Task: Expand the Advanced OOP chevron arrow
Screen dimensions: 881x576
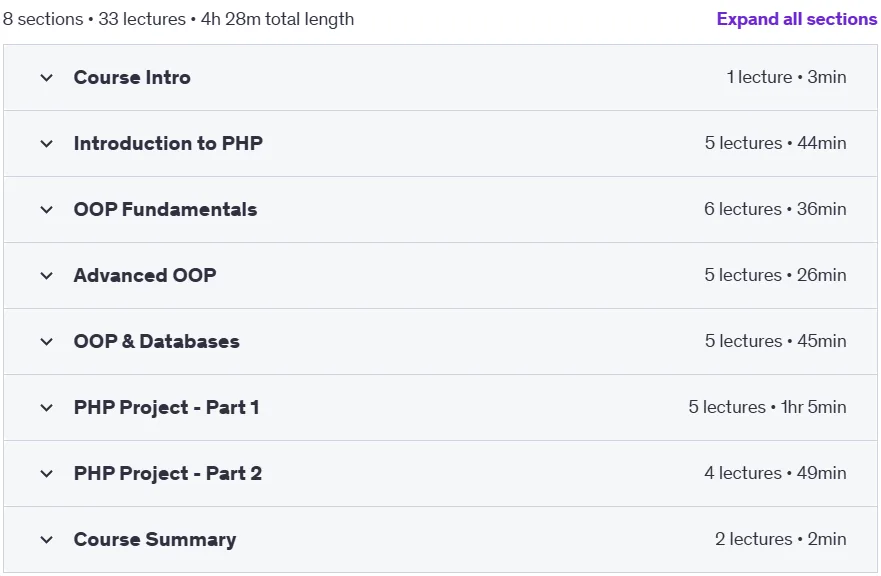Action: (x=47, y=275)
